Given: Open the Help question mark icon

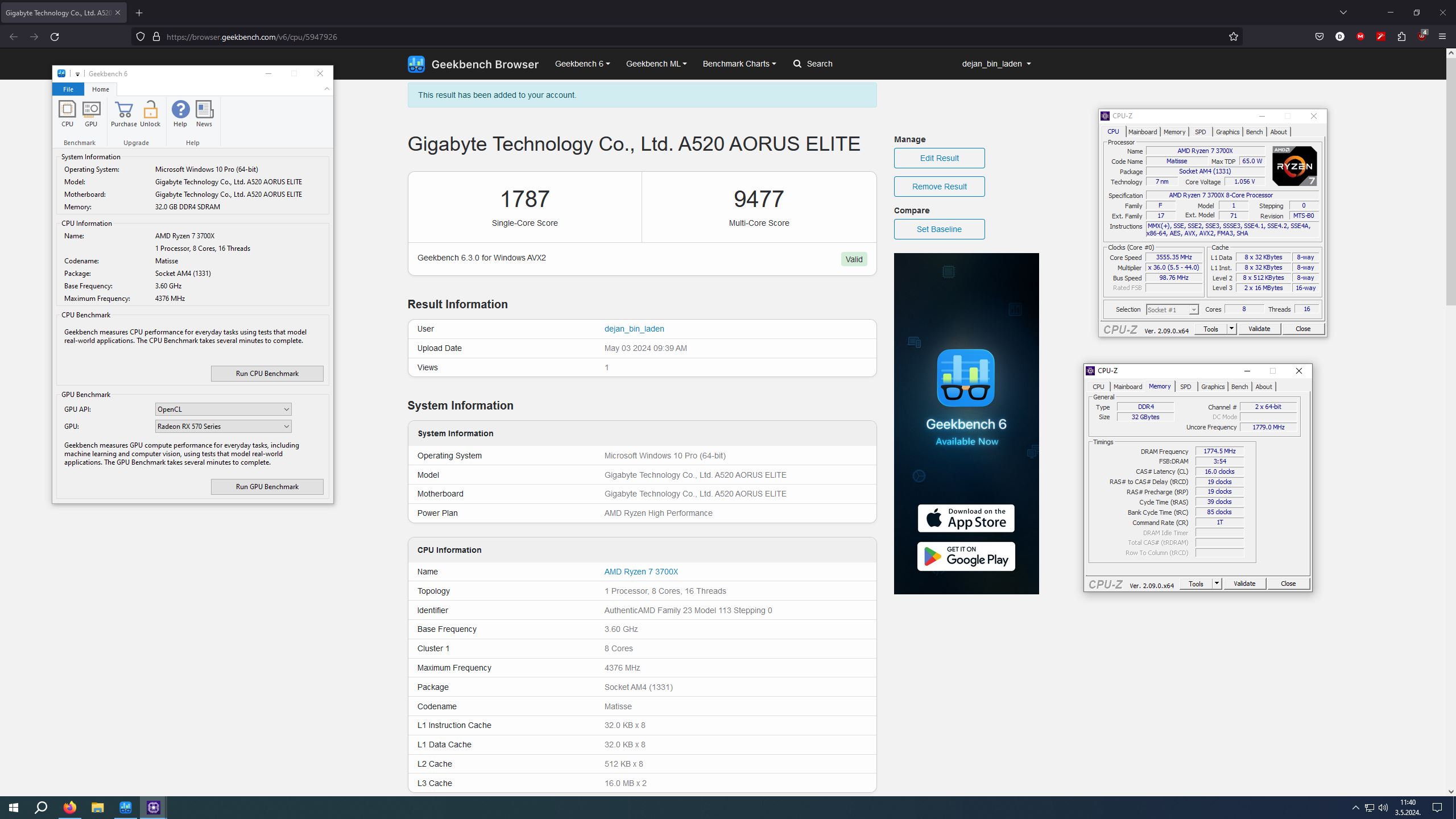Looking at the screenshot, I should tap(180, 114).
